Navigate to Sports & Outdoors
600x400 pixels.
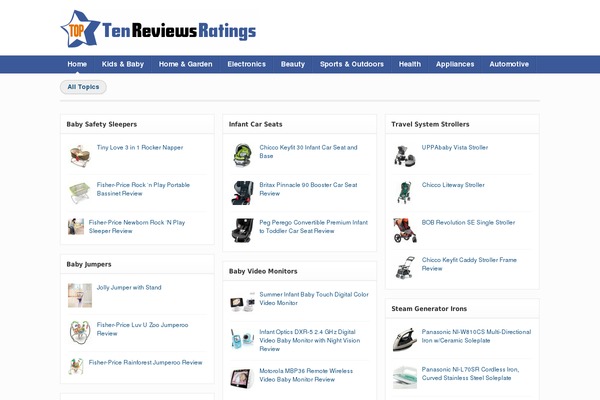(352, 64)
